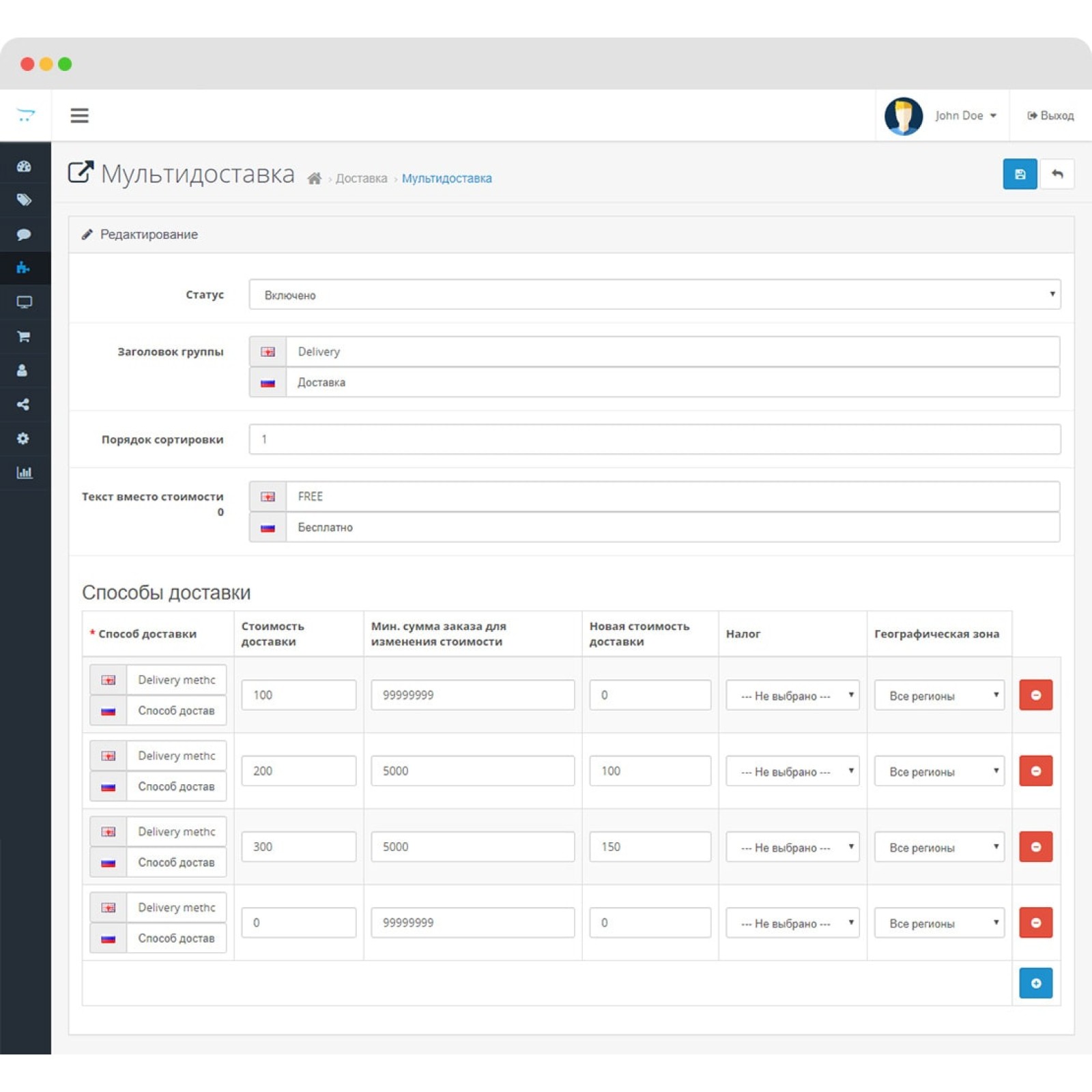Click the macOS yellow minimize window dot

[46, 64]
